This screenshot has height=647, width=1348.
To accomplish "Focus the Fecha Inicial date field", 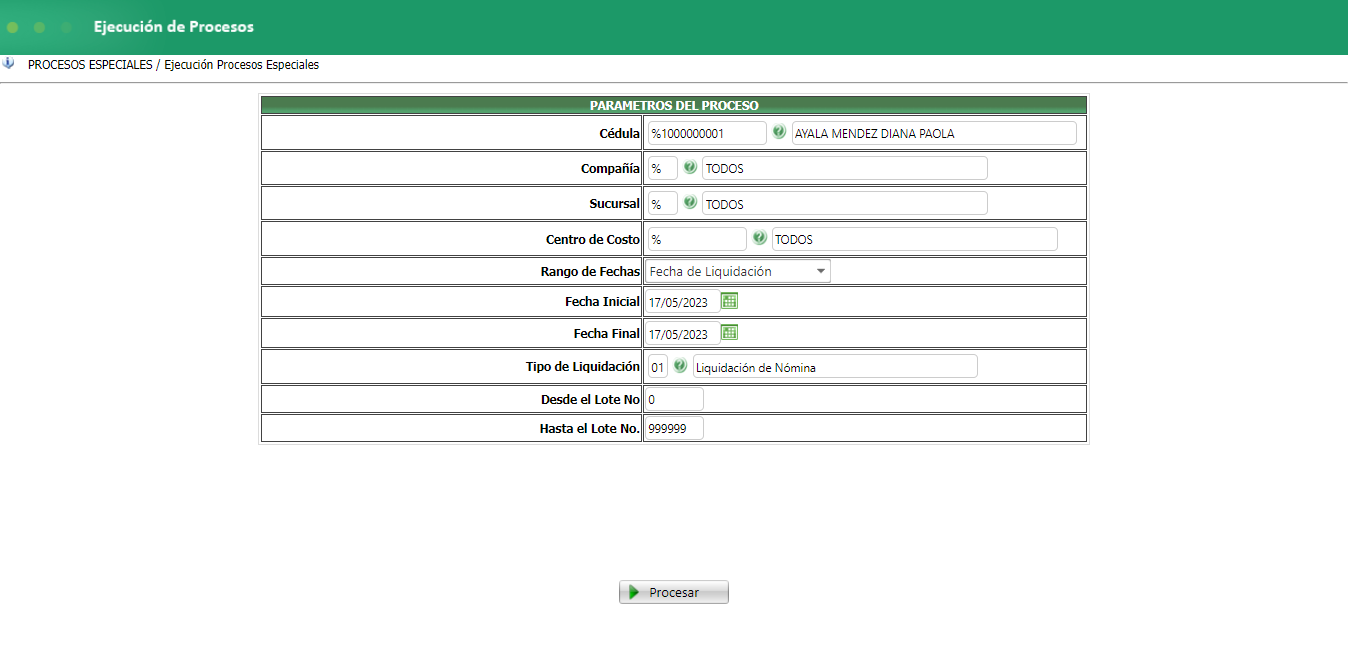I will (683, 302).
